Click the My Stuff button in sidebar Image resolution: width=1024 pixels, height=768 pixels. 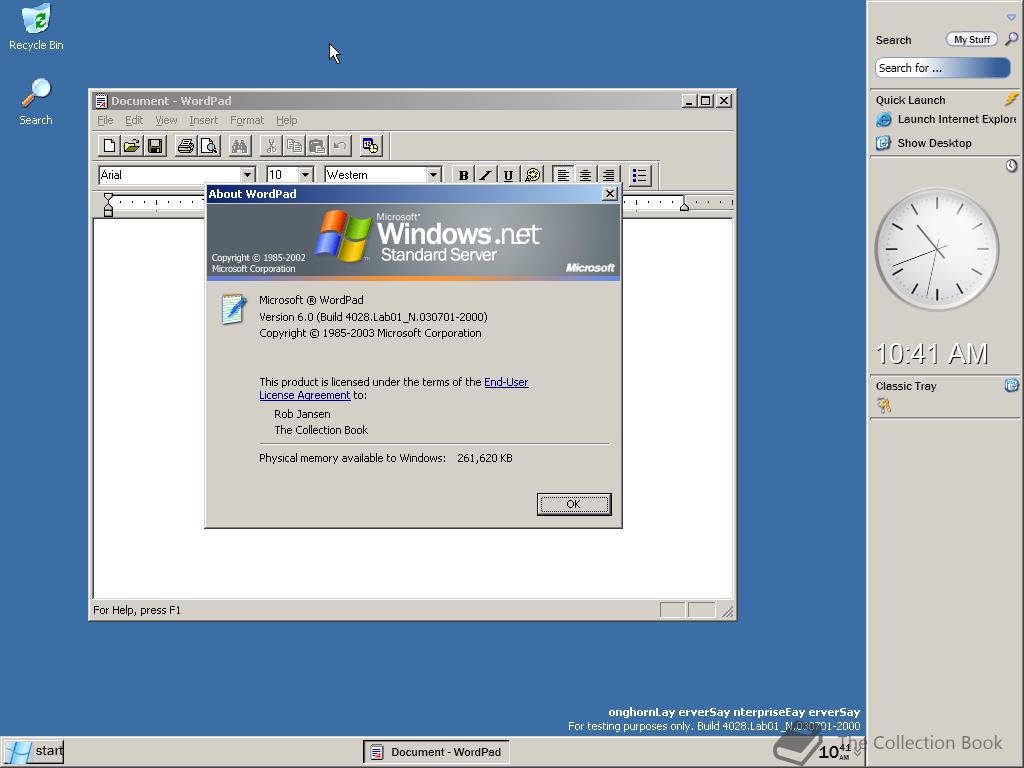coord(972,40)
